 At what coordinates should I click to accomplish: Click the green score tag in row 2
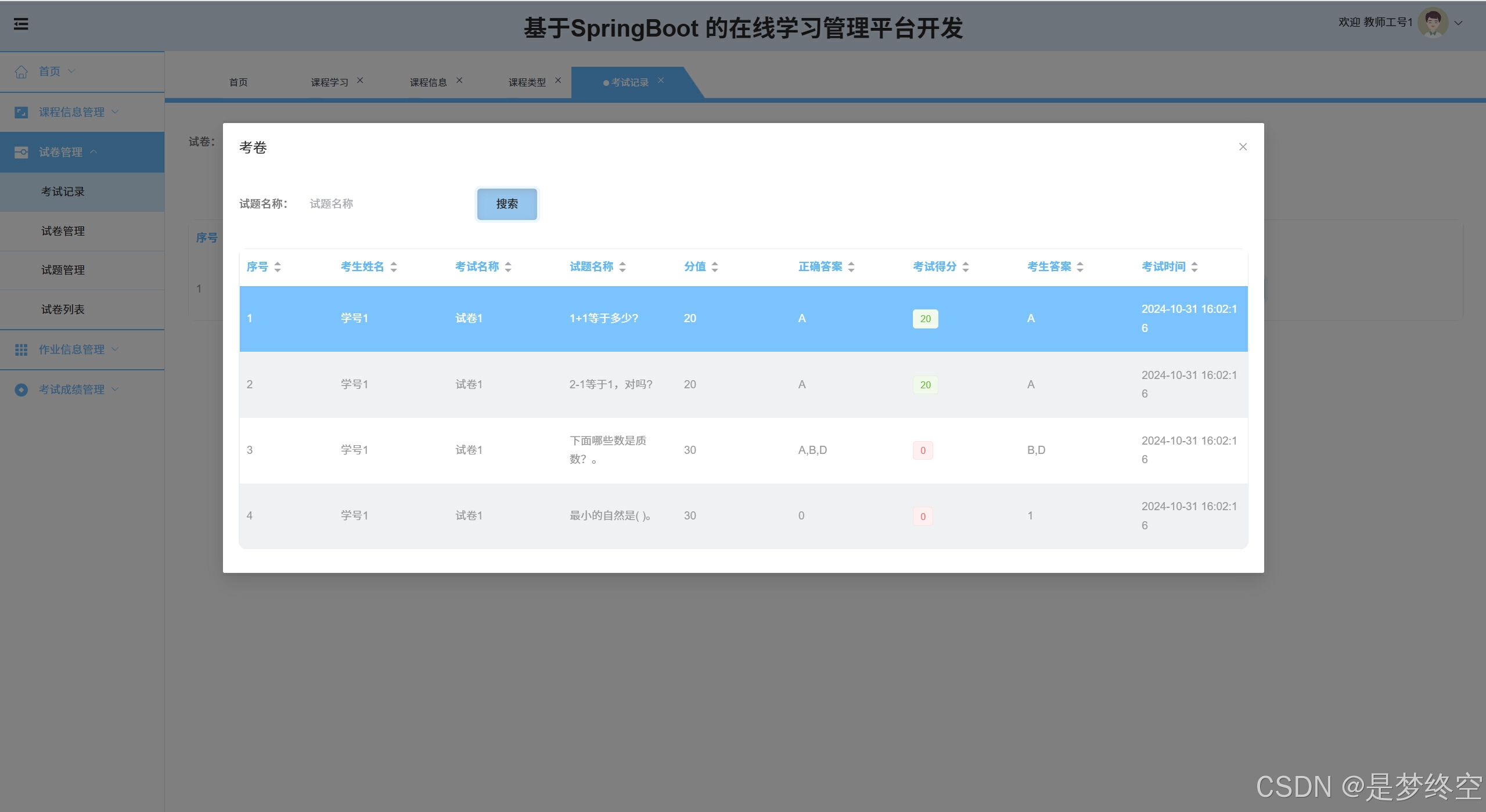925,385
